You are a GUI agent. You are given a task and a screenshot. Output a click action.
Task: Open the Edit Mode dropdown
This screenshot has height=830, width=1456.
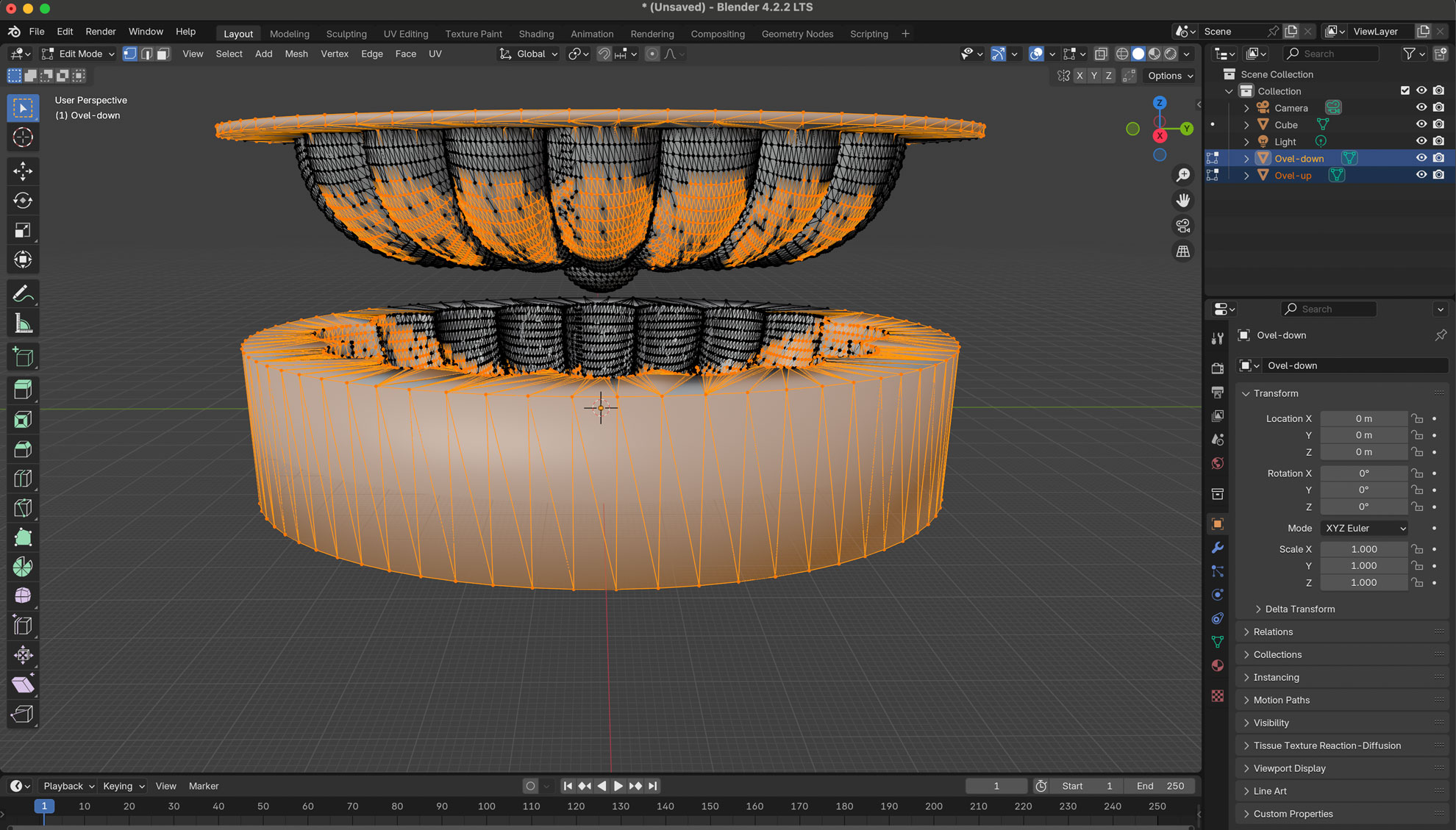coord(79,54)
